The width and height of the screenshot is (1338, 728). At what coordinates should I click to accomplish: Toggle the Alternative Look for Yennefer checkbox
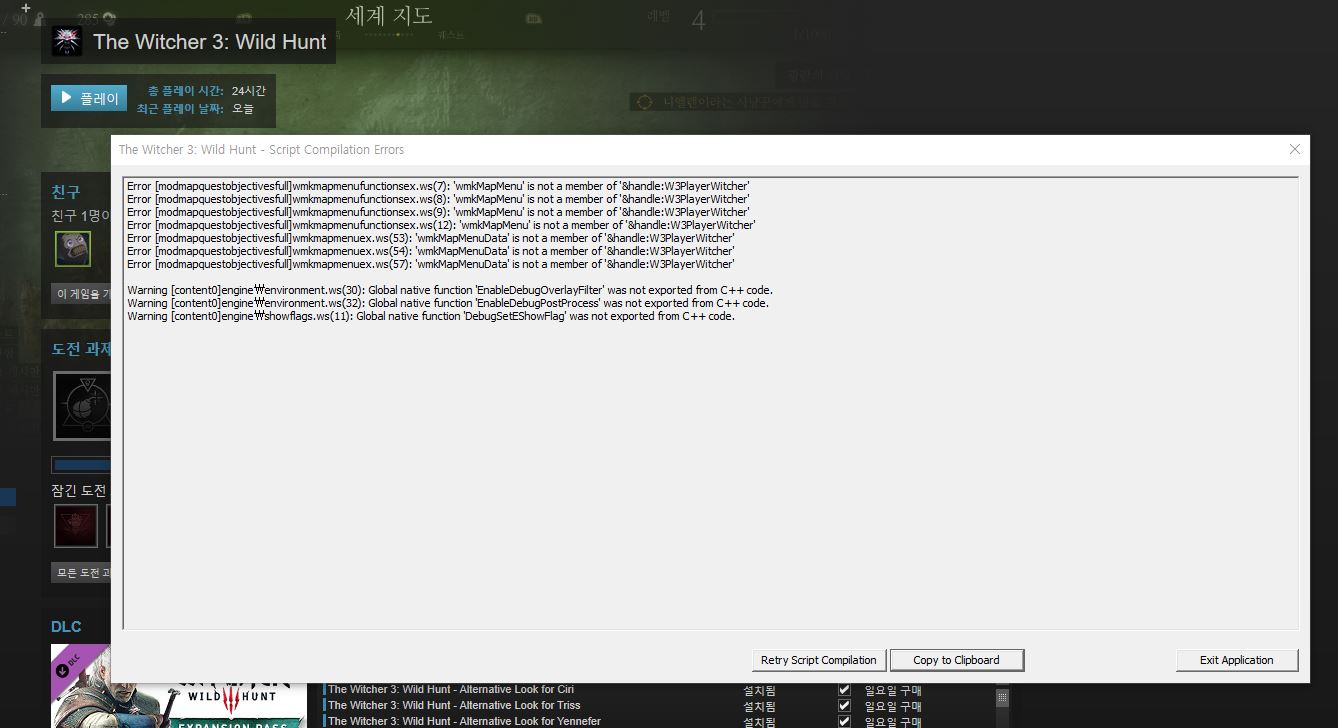pos(844,721)
